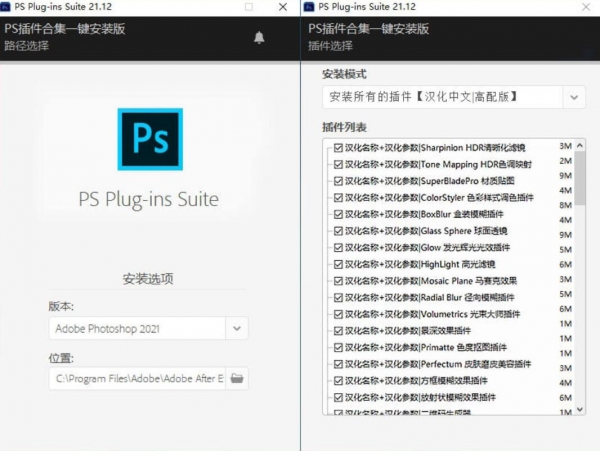Uncheck the Tone Mapping HDR plugin checkbox
Viewport: 600px width, 451px height.
pyautogui.click(x=338, y=164)
